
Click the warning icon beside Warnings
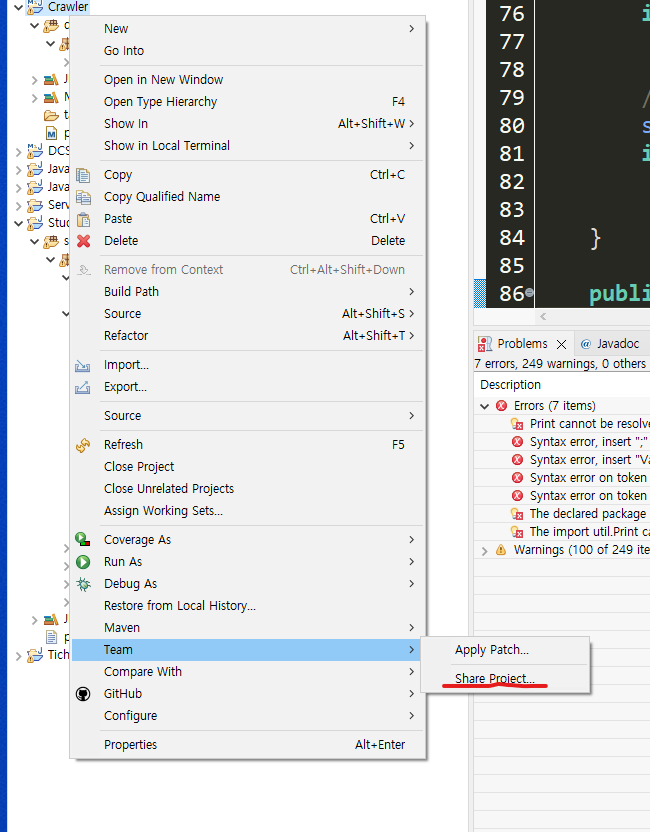(x=501, y=550)
